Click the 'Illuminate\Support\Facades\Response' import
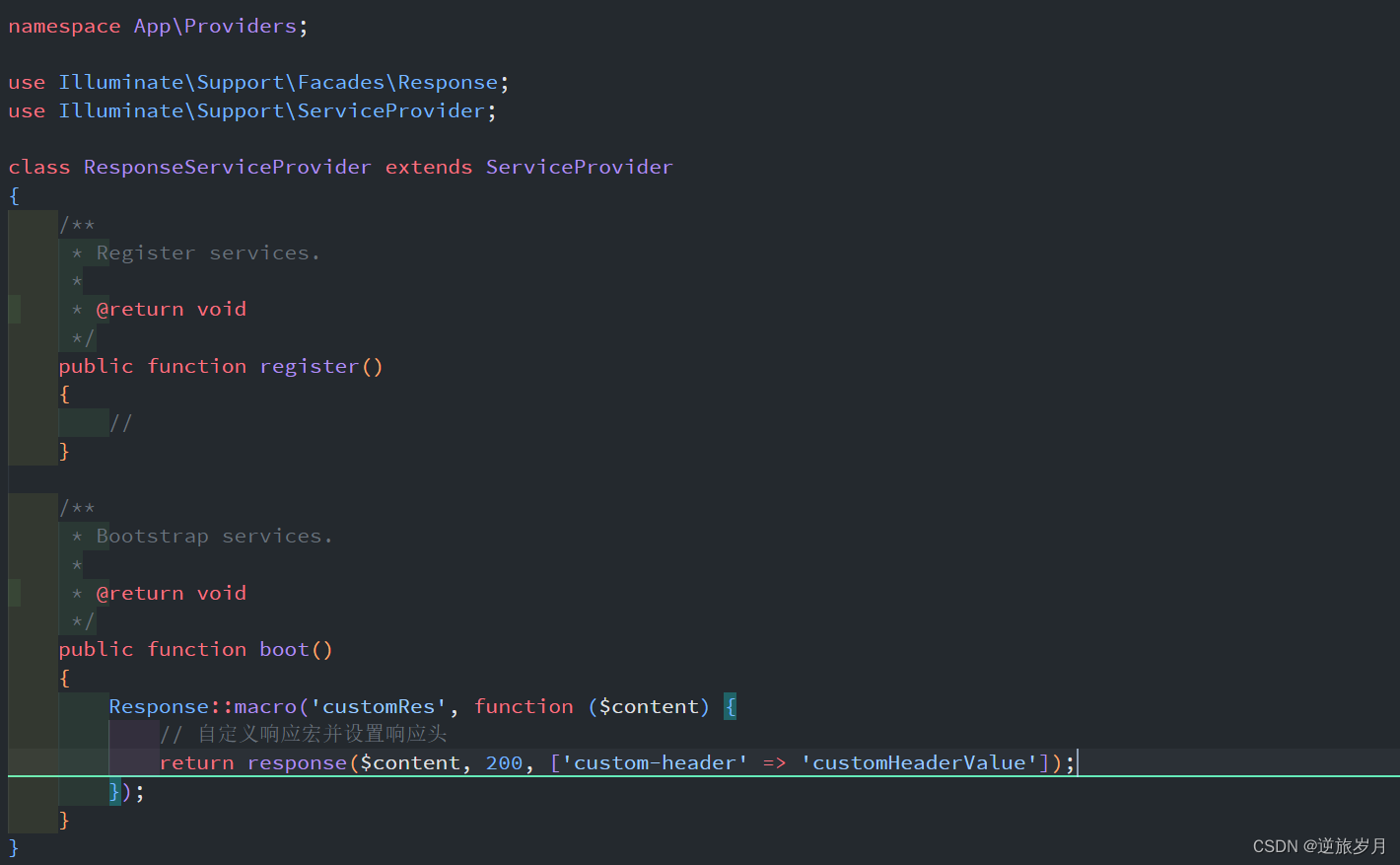Viewport: 1400px width, 865px height. pos(278,83)
